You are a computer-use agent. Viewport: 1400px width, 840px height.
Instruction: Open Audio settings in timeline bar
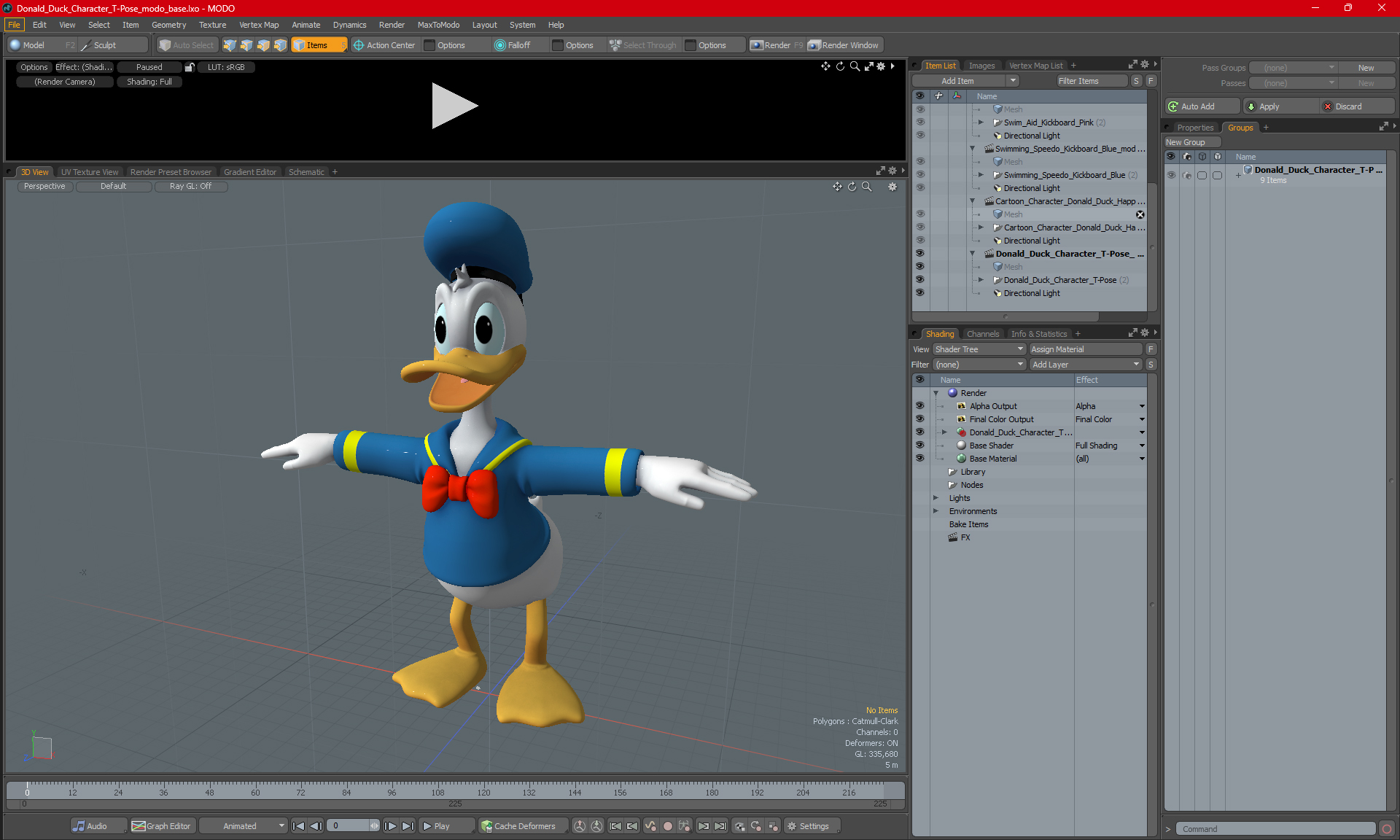(x=98, y=826)
